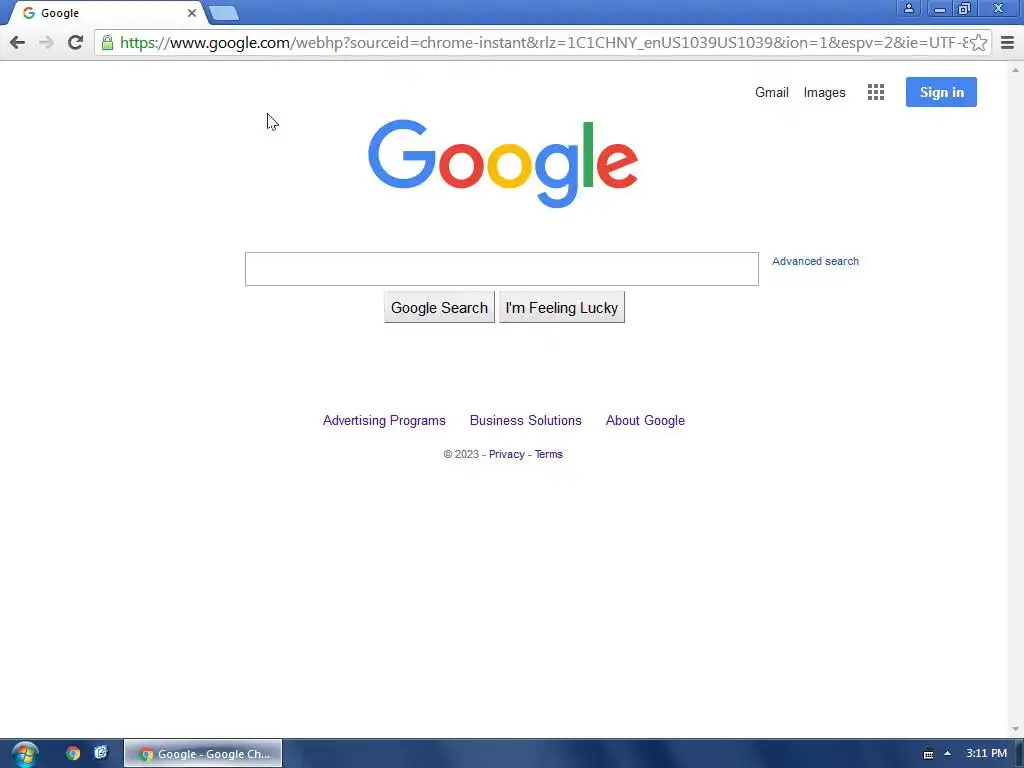This screenshot has width=1024, height=768.
Task: Restore down the Chrome window
Action: click(964, 8)
